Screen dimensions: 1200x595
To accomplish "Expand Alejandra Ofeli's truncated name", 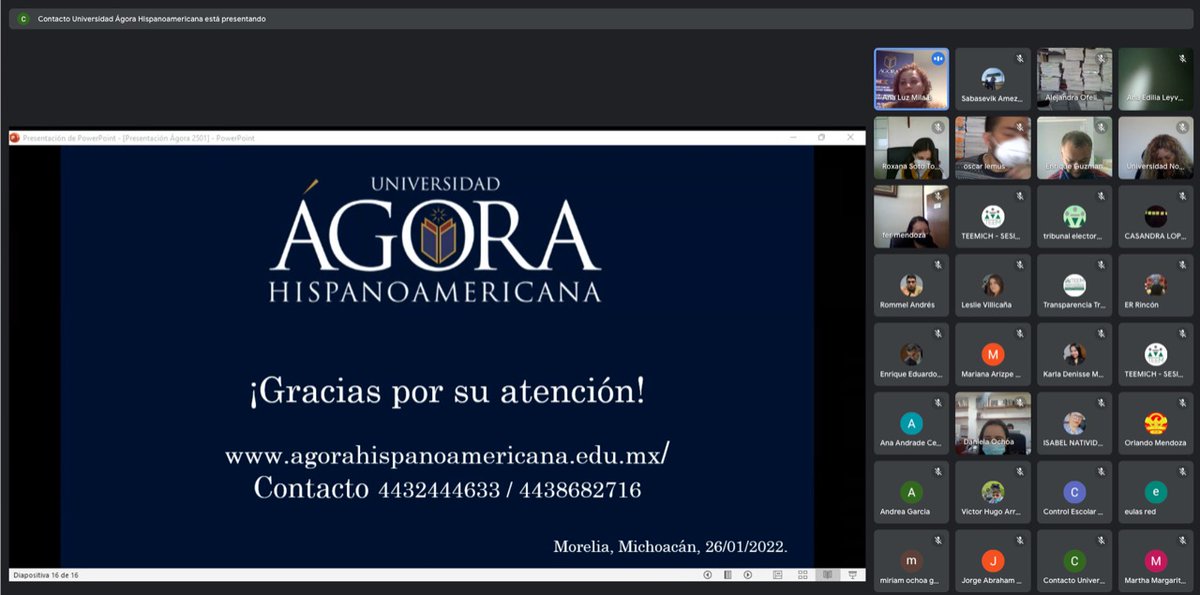I will tap(1073, 96).
